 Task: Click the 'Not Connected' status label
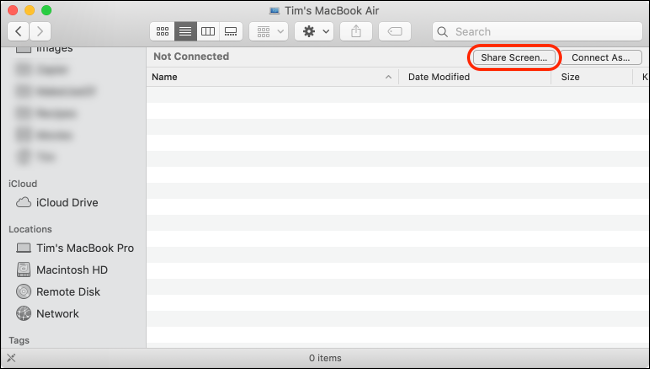[191, 56]
